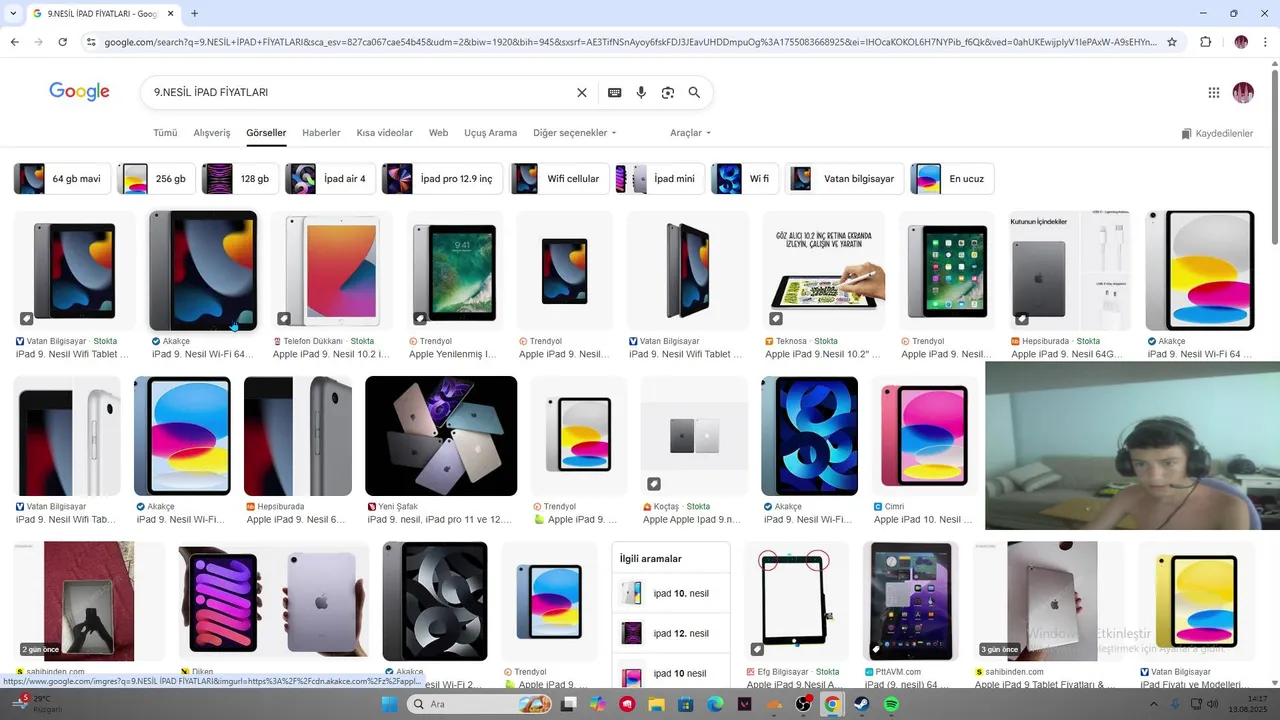This screenshot has width=1280, height=720.
Task: Open Cimri pink iPad 10. Nesil image
Action: tap(925, 436)
